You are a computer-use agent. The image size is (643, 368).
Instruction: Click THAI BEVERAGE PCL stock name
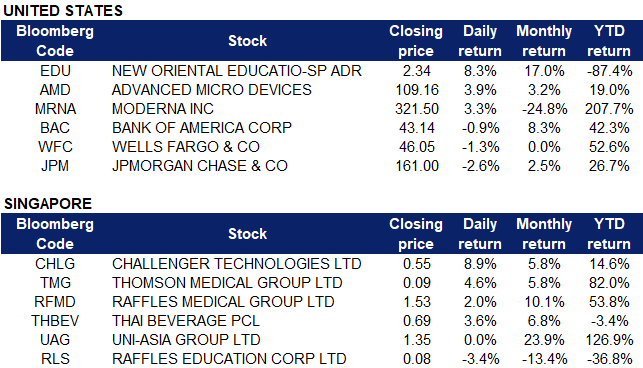coord(186,321)
